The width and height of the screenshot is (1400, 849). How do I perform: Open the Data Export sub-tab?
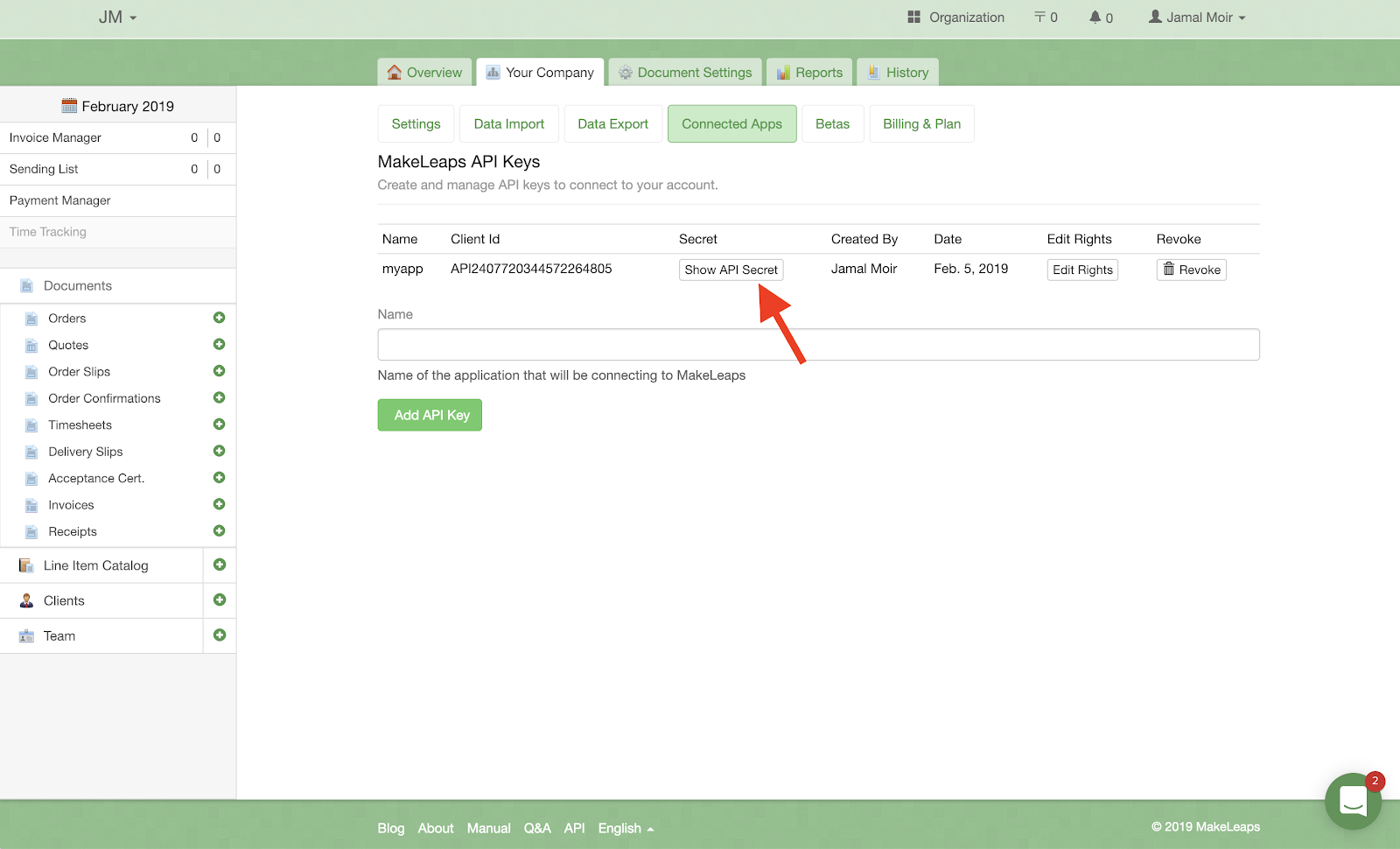click(x=613, y=123)
